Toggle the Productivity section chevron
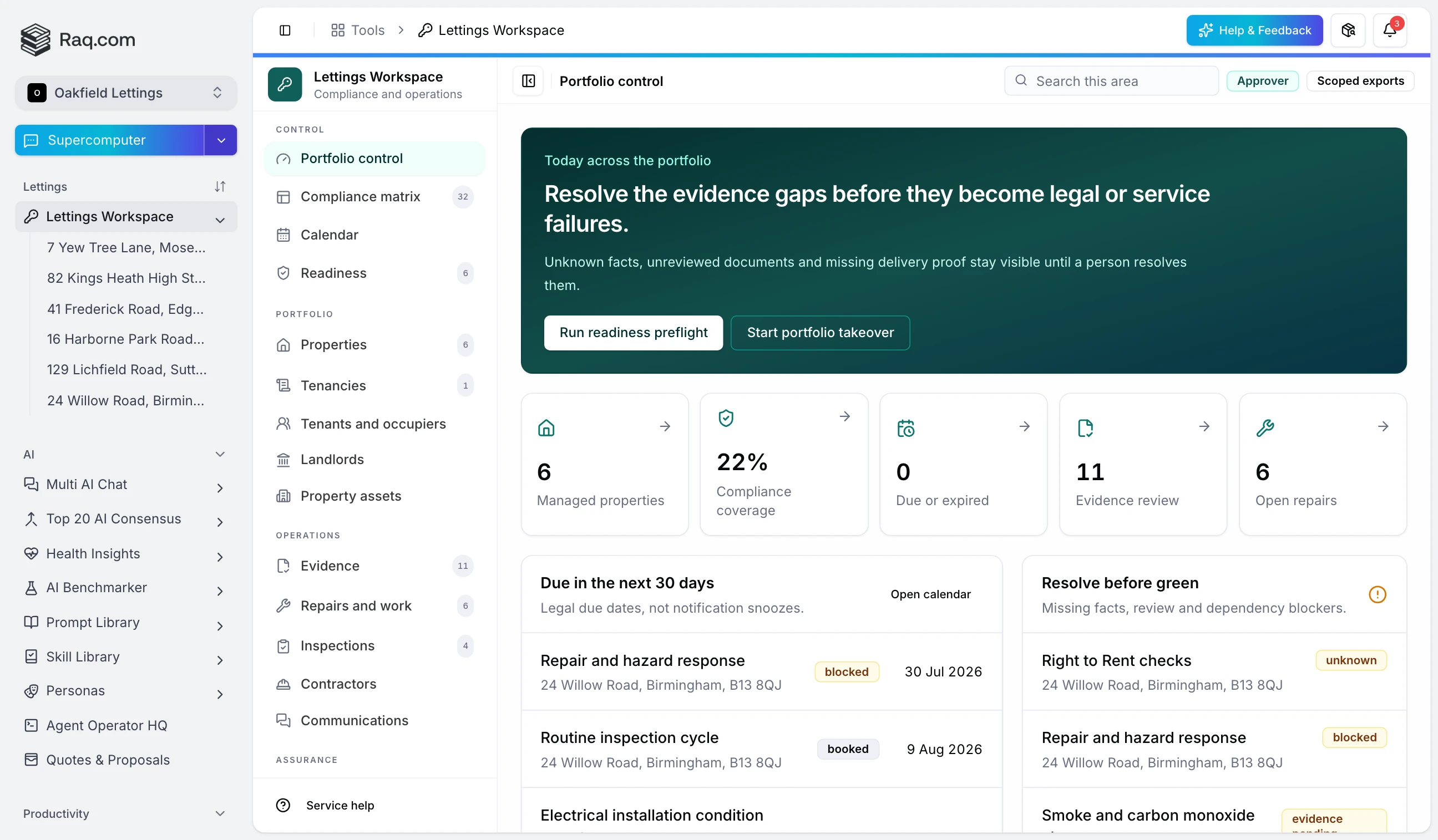1438x840 pixels. click(x=220, y=813)
